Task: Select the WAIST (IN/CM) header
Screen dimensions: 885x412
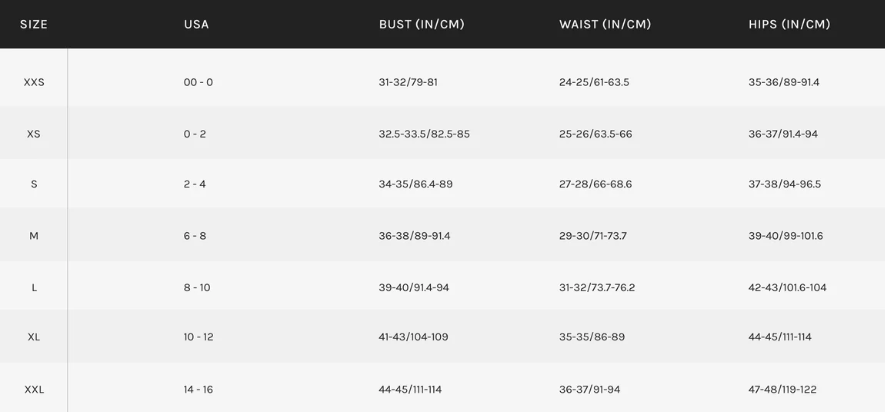Action: pos(605,25)
